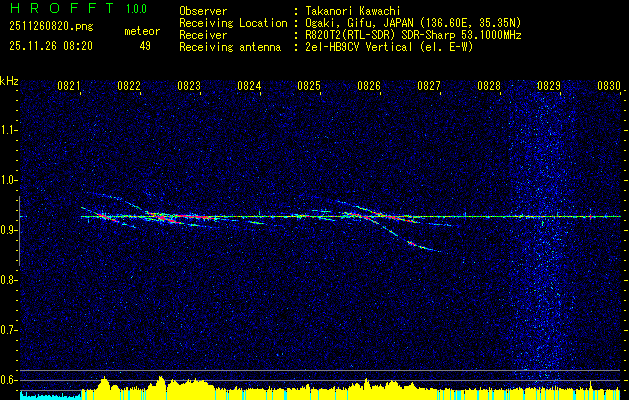
Task: Click the 1.1 kHz axis label
Action: 8,130
